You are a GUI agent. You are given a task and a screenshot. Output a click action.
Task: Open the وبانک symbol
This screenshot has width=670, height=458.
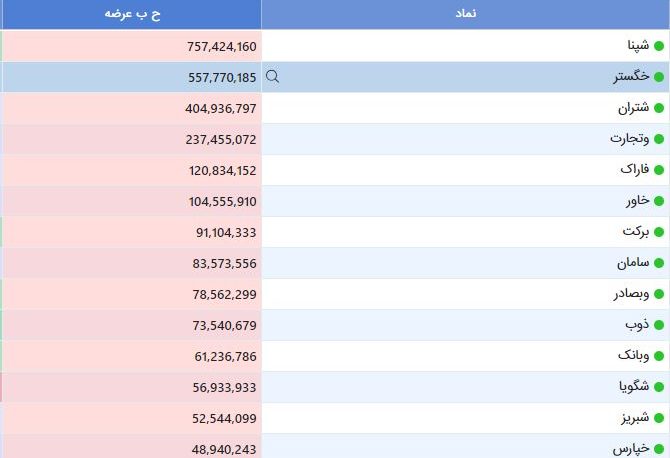(633, 355)
